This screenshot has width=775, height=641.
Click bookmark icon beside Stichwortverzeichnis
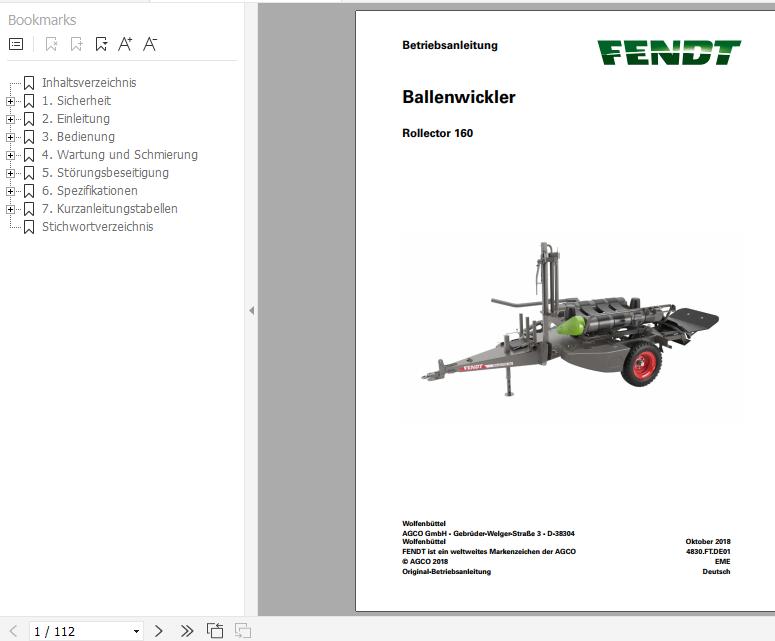pos(29,227)
